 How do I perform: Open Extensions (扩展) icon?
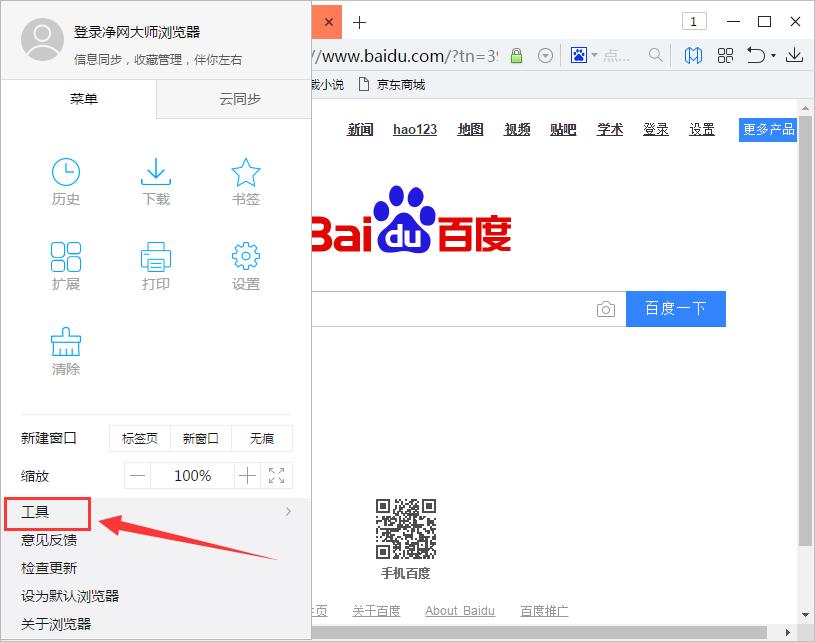coord(66,265)
